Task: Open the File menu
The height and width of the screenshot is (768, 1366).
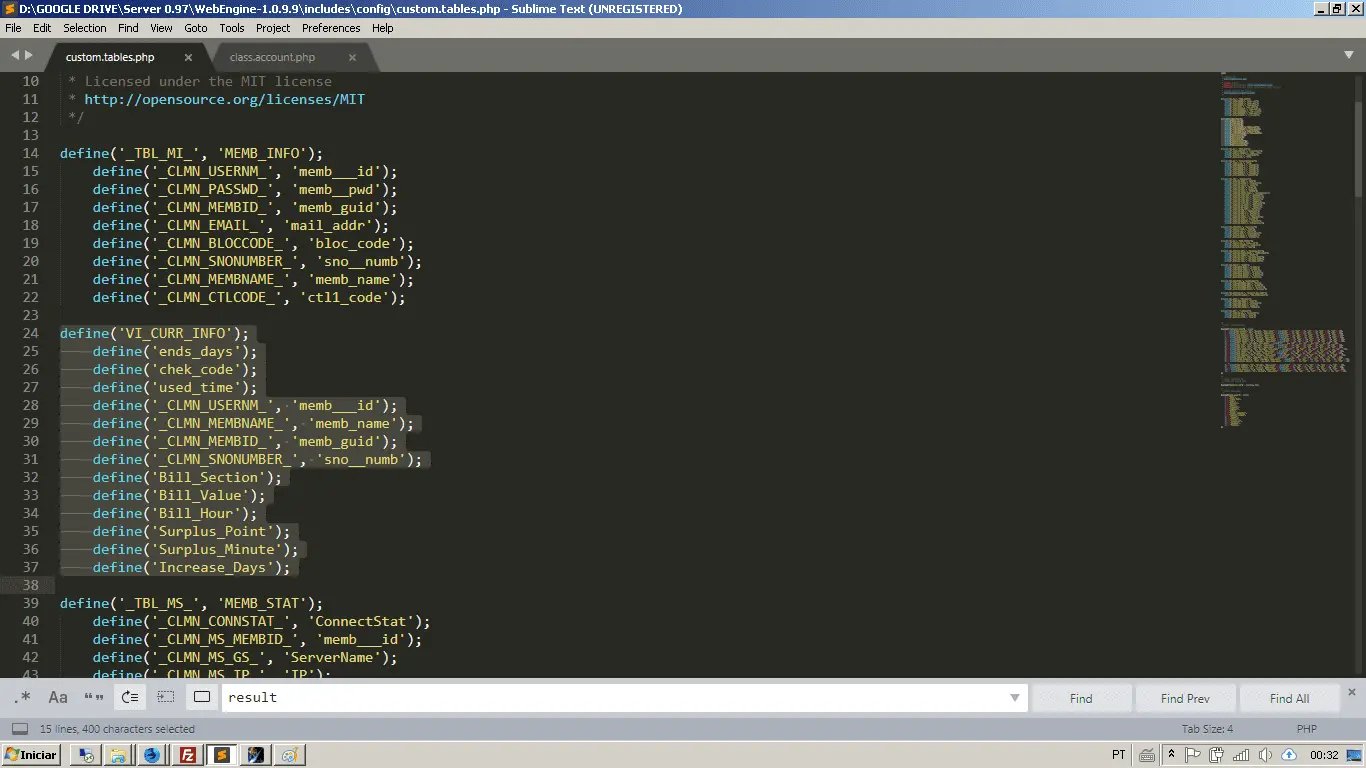Action: pyautogui.click(x=13, y=28)
